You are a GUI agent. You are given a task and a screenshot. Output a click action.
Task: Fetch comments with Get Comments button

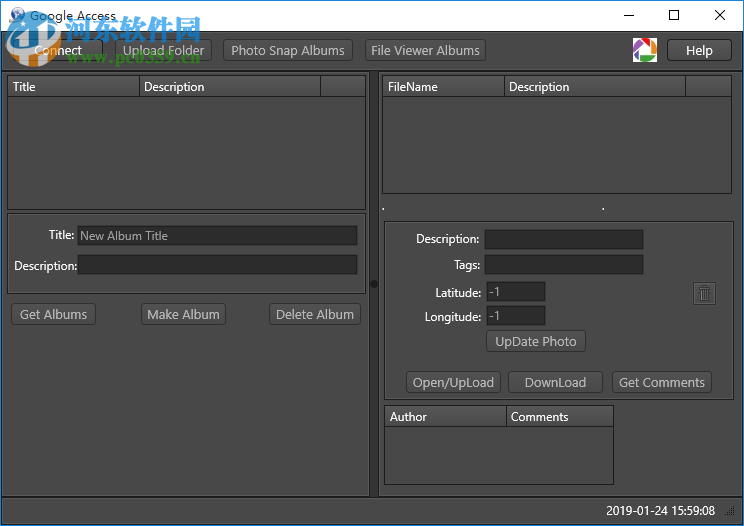(x=662, y=382)
